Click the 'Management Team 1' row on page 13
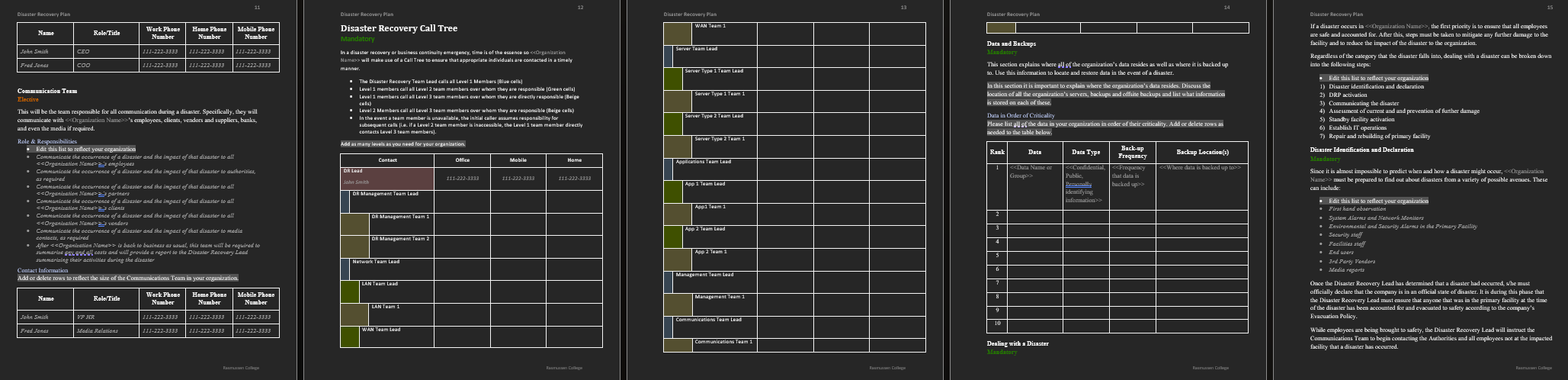 point(794,304)
